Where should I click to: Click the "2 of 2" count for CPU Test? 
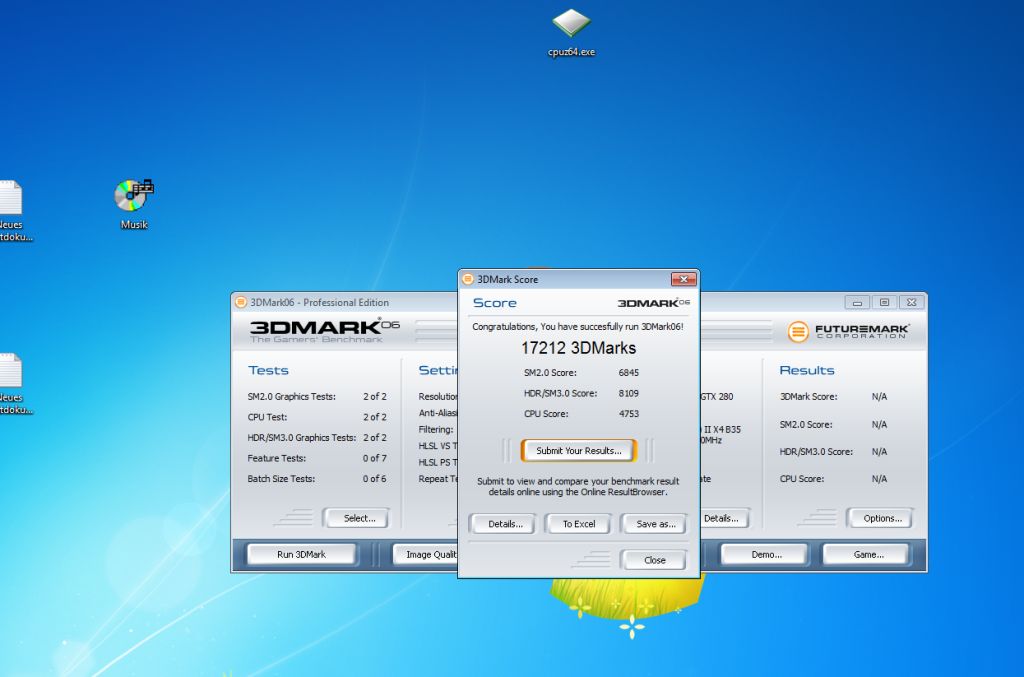[x=375, y=417]
